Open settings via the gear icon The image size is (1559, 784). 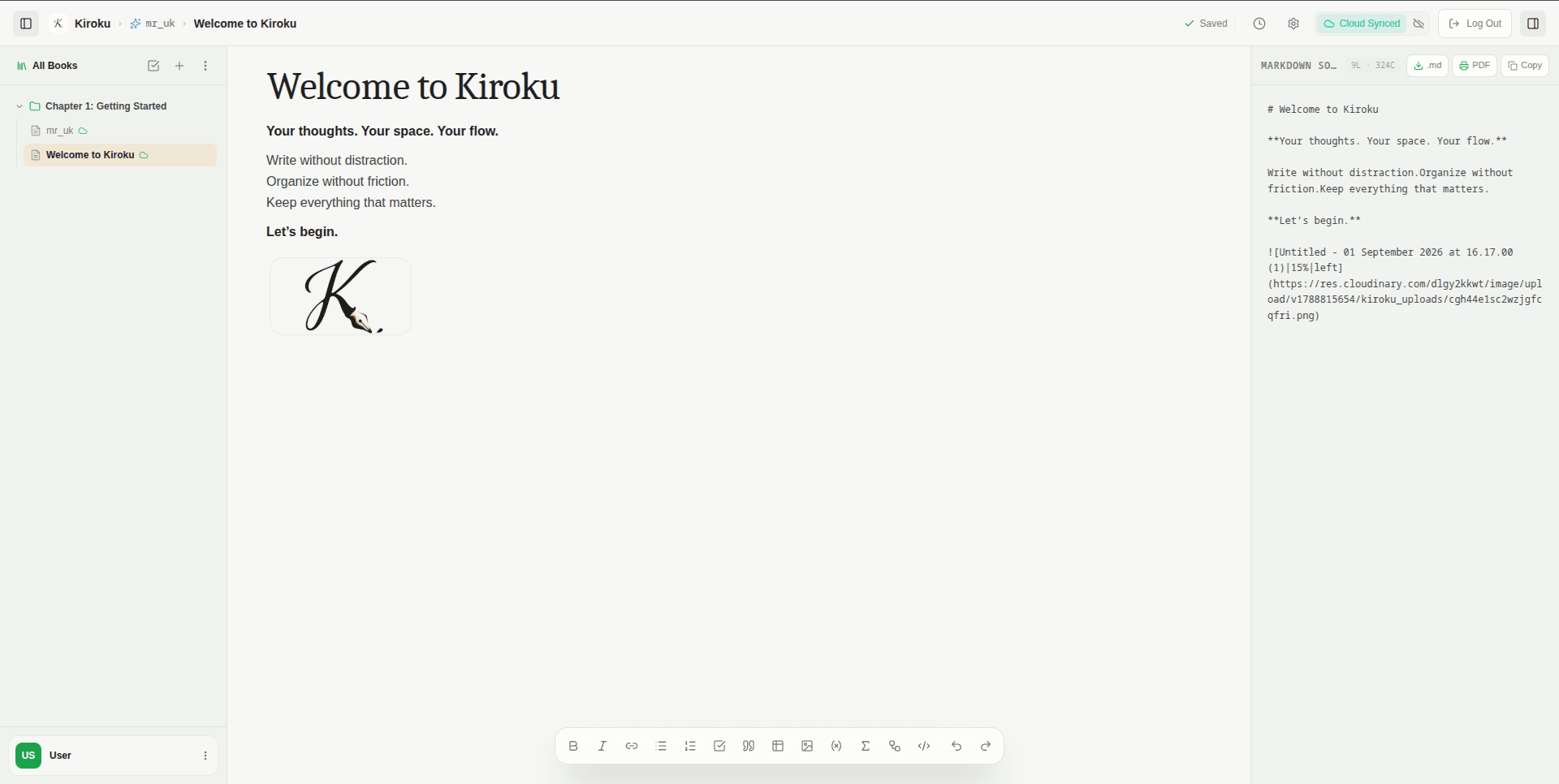tap(1293, 24)
